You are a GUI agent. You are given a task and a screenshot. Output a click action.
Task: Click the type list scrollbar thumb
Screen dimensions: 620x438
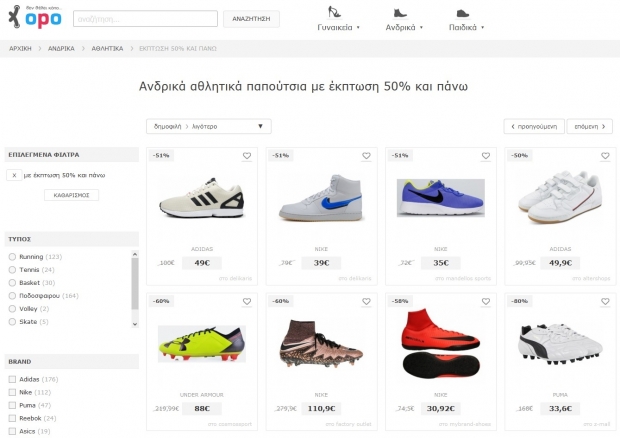[135, 284]
